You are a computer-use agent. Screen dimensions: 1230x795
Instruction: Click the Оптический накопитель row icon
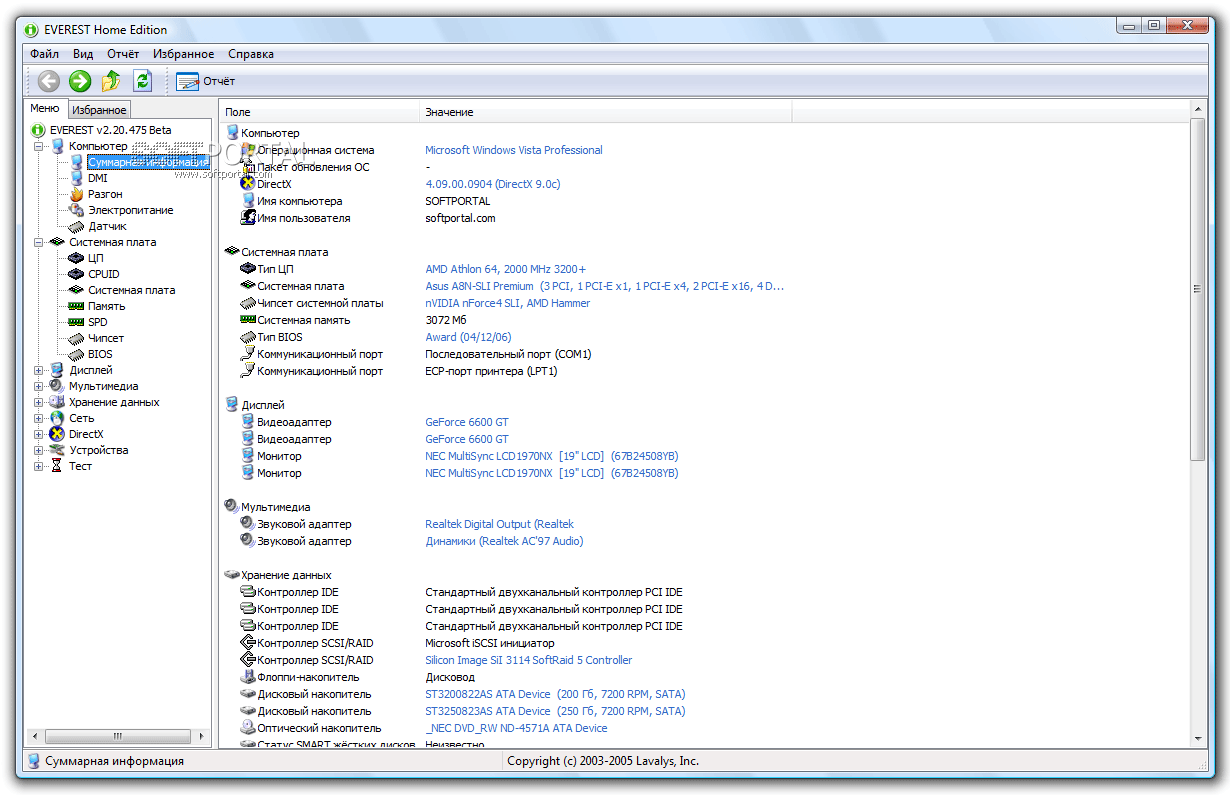click(248, 728)
